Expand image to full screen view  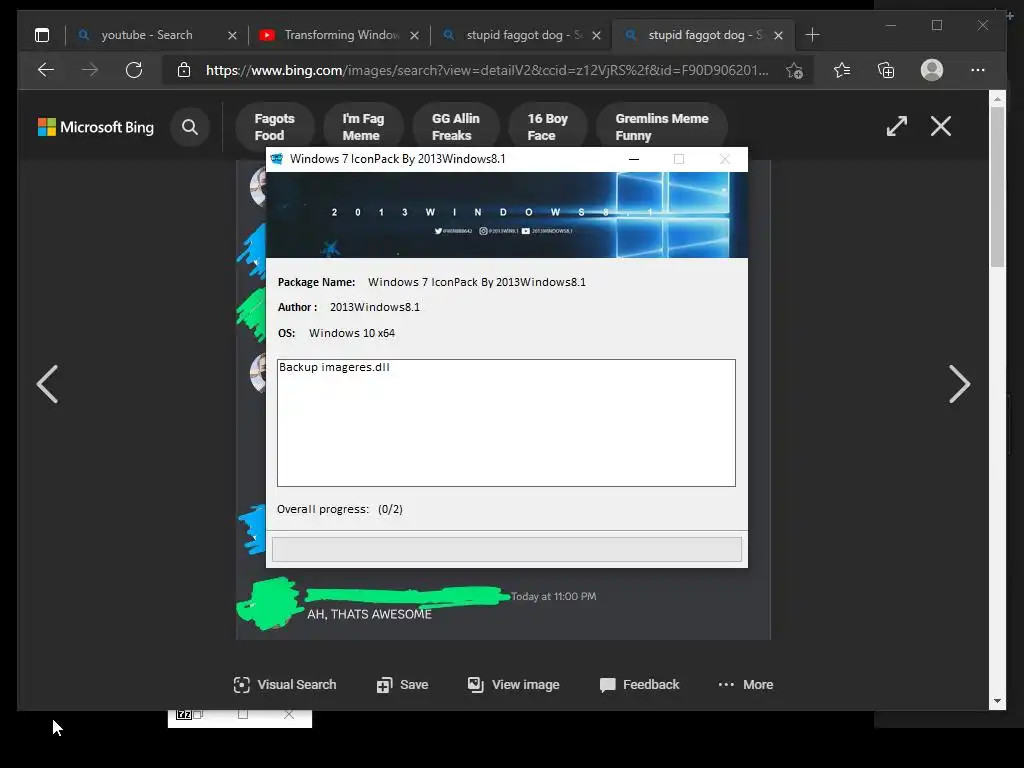tap(897, 126)
